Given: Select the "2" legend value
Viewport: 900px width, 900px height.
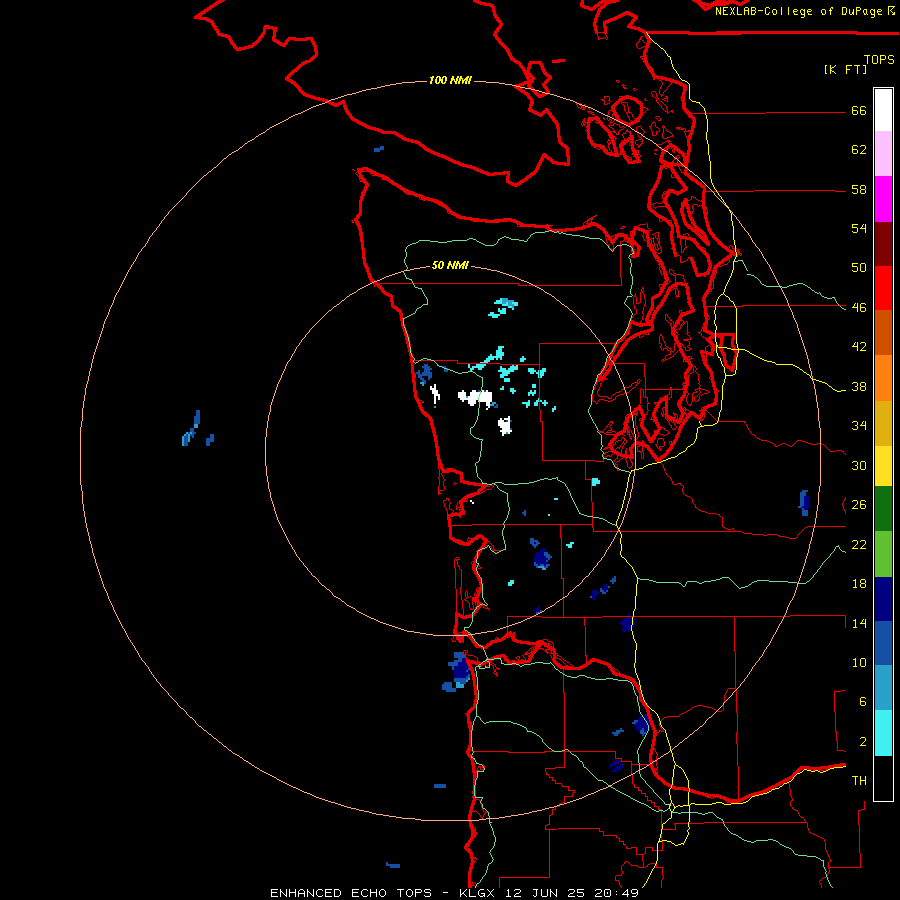Looking at the screenshot, I should 863,742.
